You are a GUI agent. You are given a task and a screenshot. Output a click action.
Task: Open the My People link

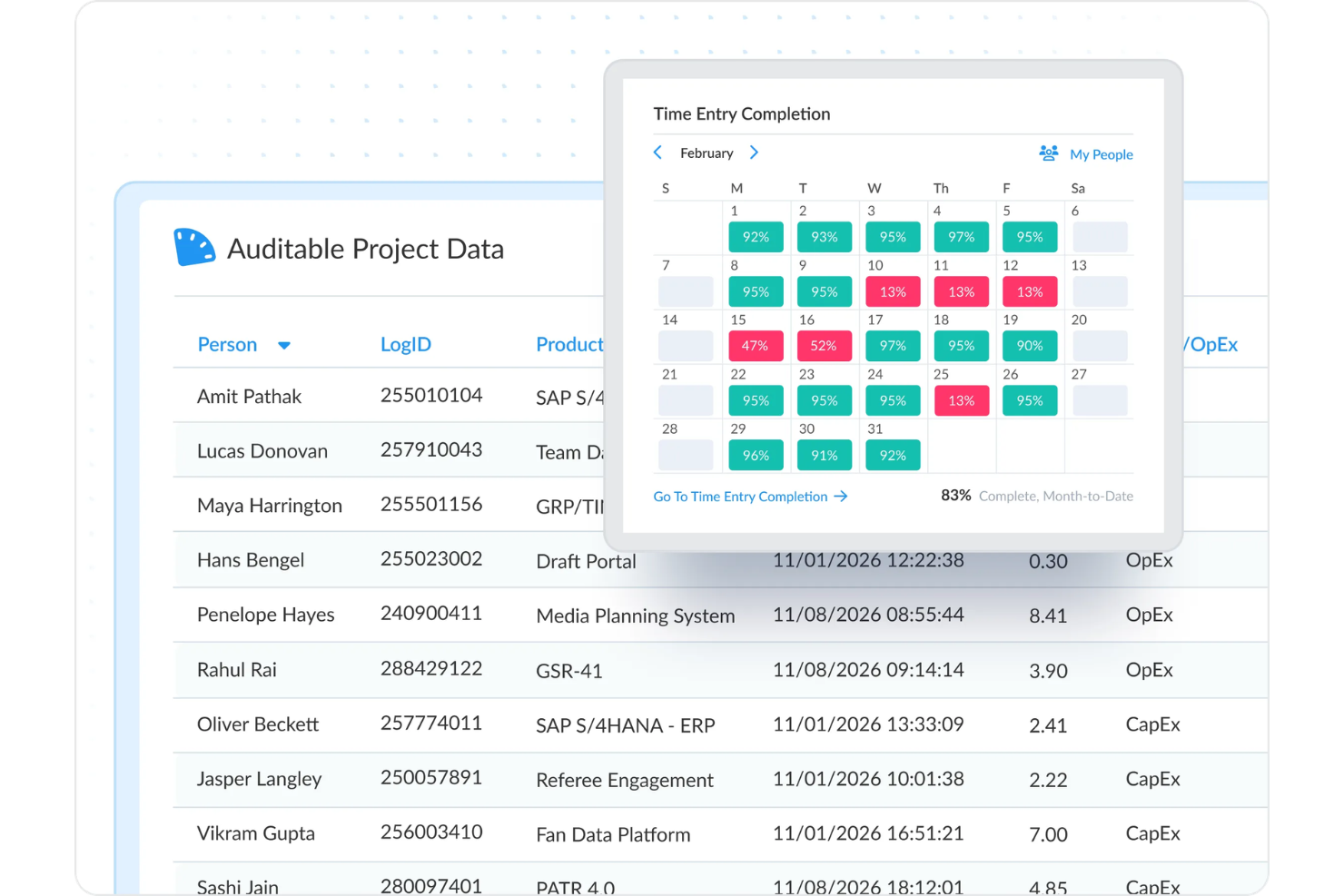(1102, 154)
